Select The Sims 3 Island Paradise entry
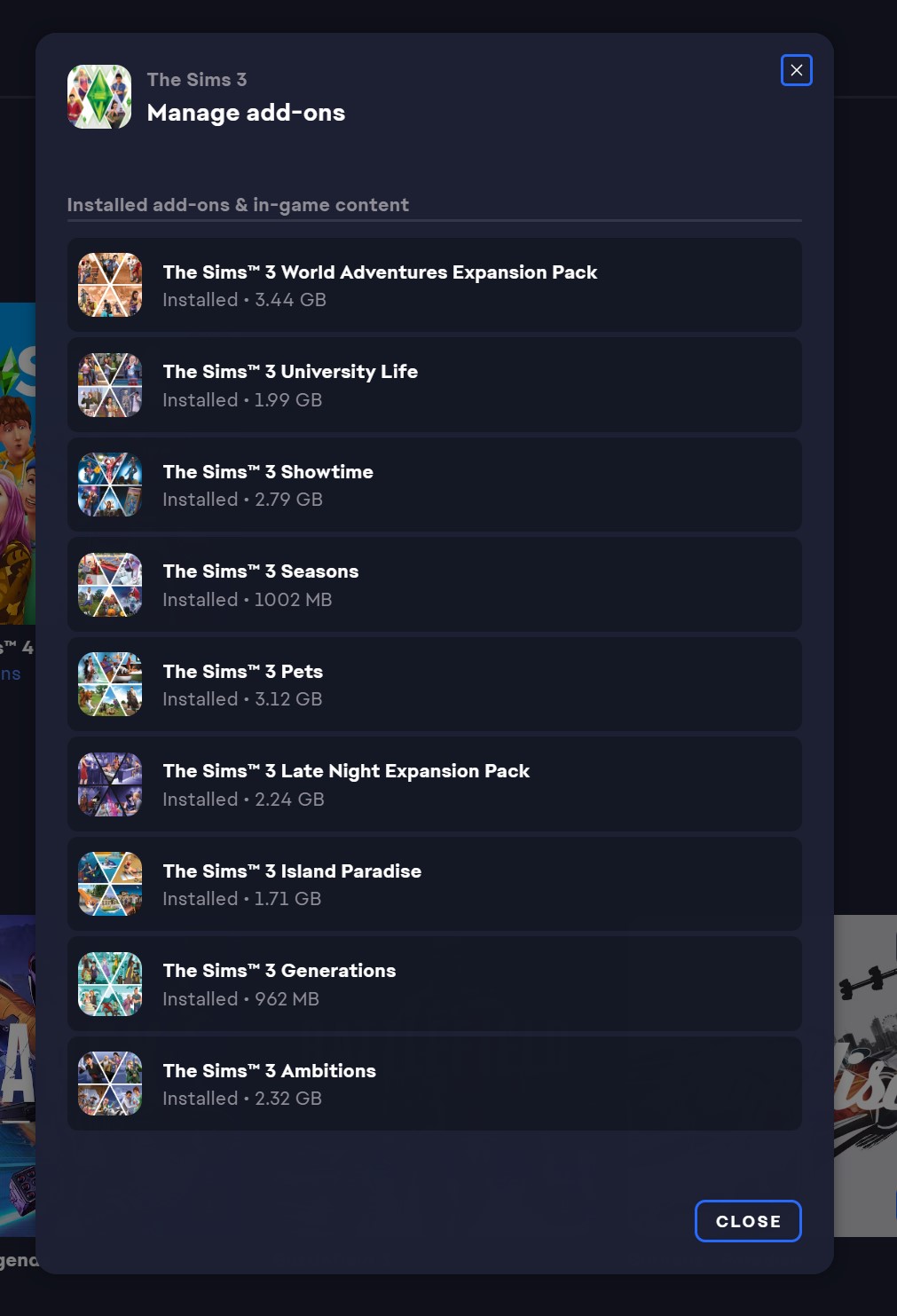The width and height of the screenshot is (897, 1316). click(x=435, y=884)
